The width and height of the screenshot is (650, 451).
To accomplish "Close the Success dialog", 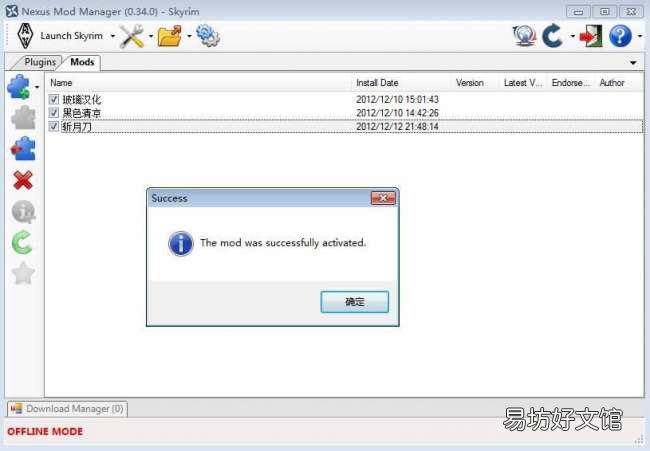I will (383, 198).
